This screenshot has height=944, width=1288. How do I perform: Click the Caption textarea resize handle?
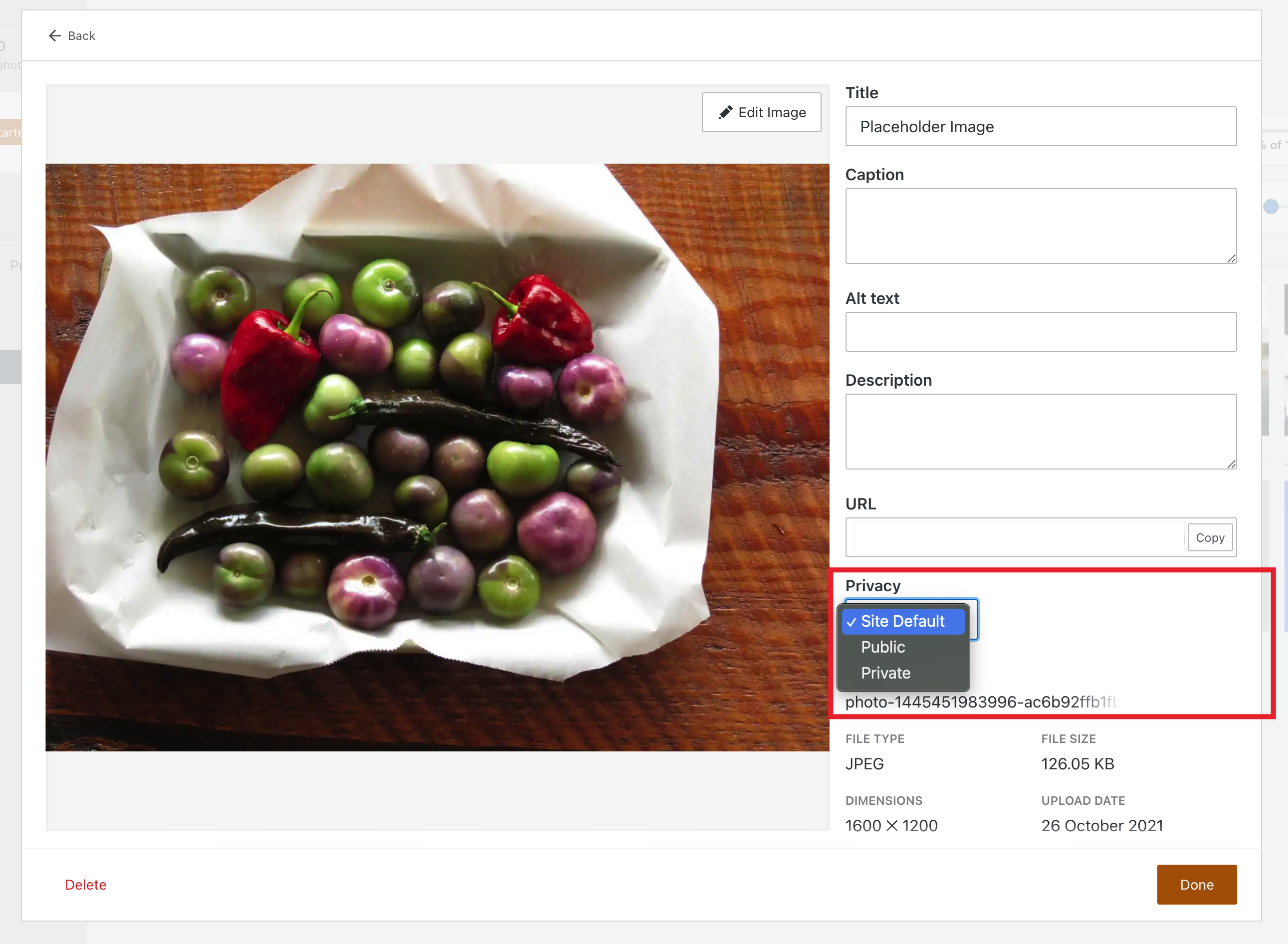click(x=1231, y=258)
